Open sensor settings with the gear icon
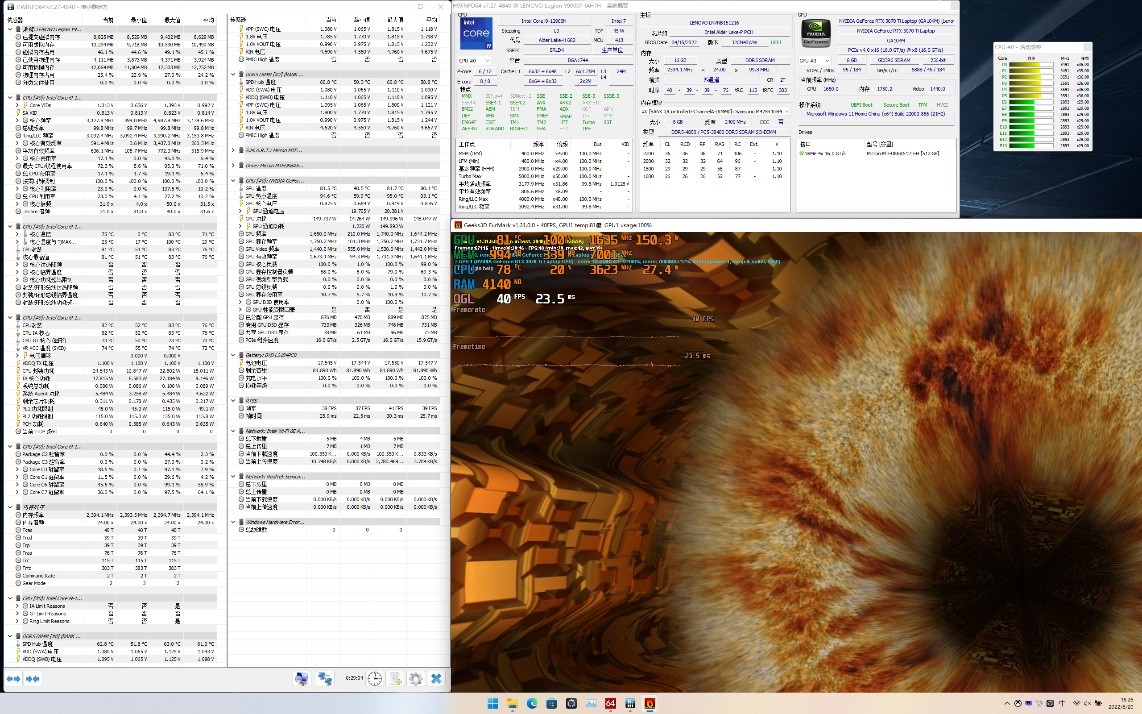 416,679
